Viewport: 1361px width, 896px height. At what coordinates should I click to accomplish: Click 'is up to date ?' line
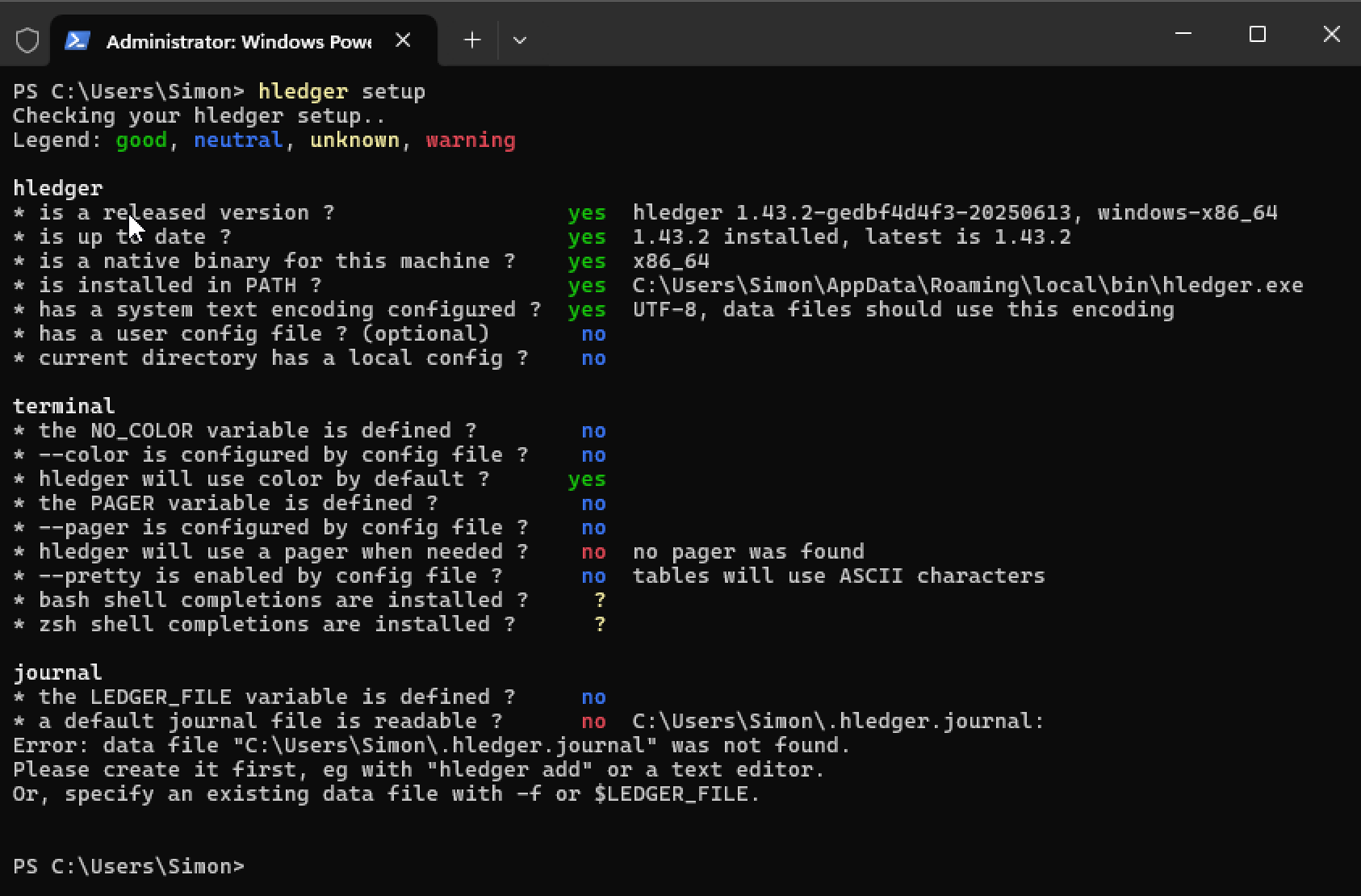[x=135, y=237]
